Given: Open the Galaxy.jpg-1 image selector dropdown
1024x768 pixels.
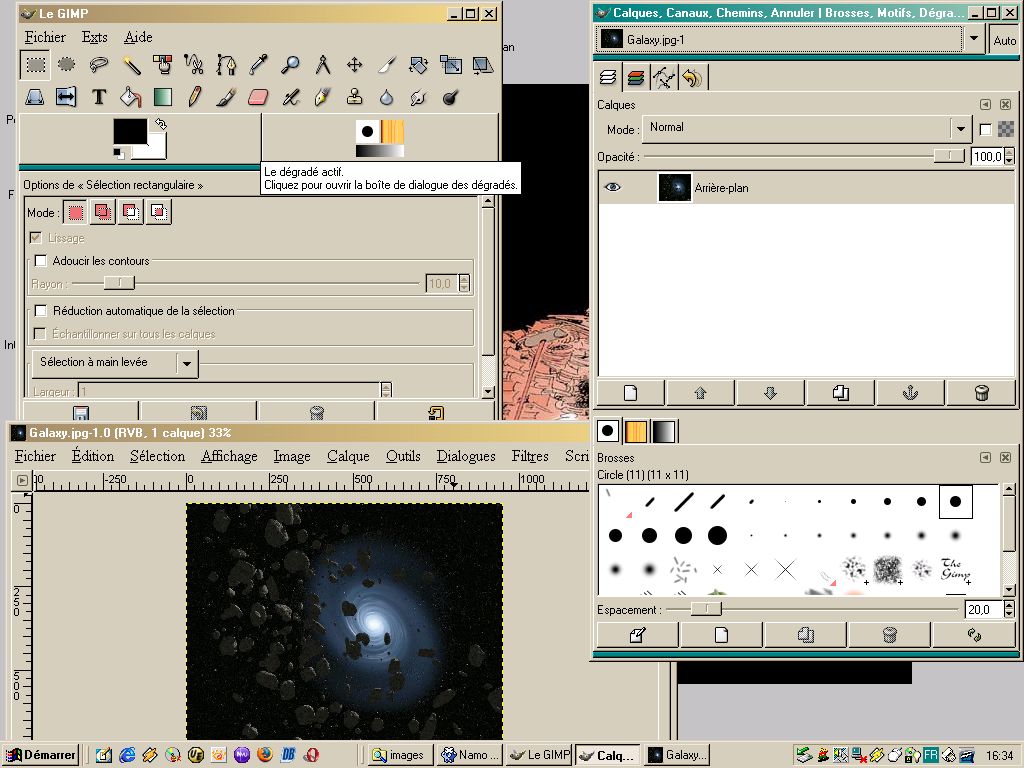Looking at the screenshot, I should coord(974,39).
